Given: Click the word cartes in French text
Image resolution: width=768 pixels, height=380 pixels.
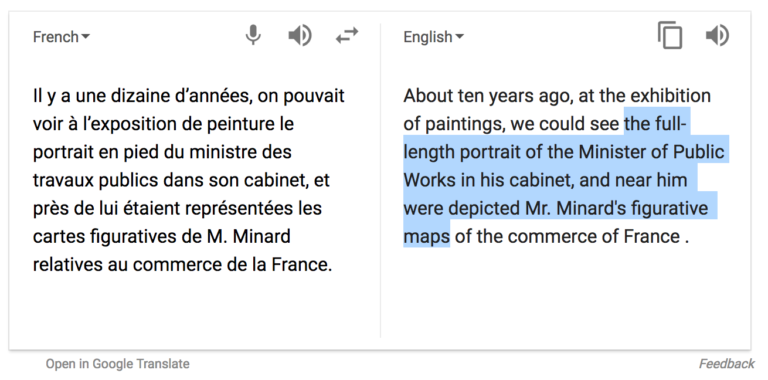Looking at the screenshot, I should (x=59, y=237).
